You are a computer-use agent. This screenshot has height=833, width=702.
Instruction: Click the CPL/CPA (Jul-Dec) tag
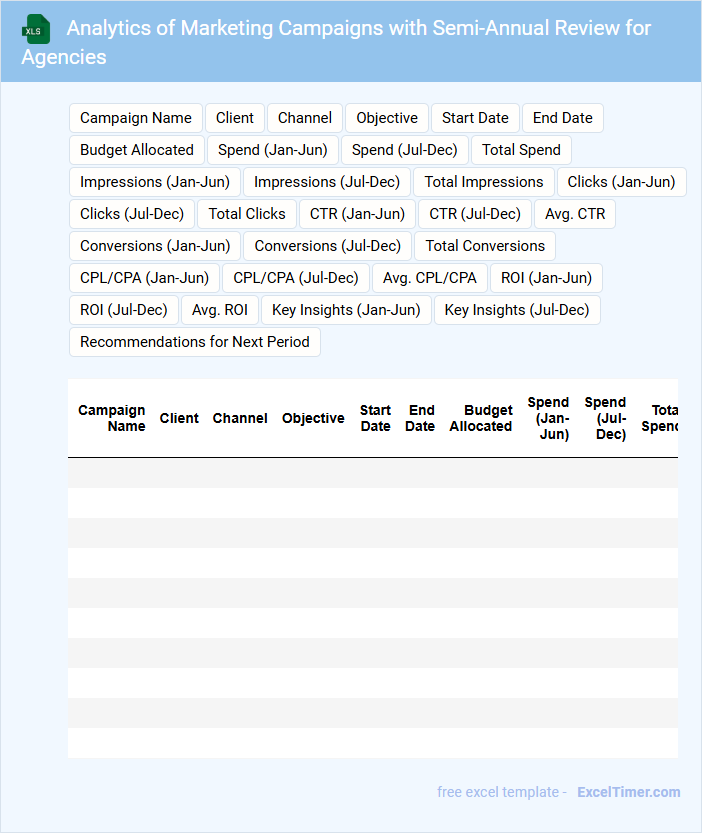[295, 277]
